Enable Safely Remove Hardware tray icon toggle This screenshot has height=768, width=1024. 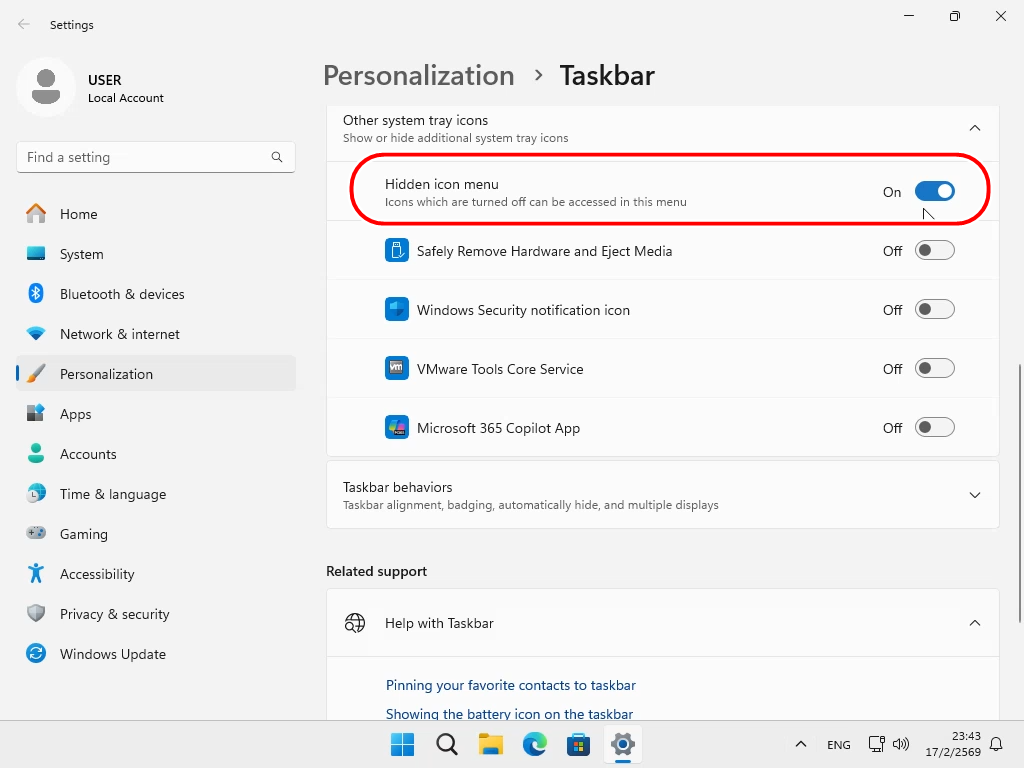click(x=934, y=251)
